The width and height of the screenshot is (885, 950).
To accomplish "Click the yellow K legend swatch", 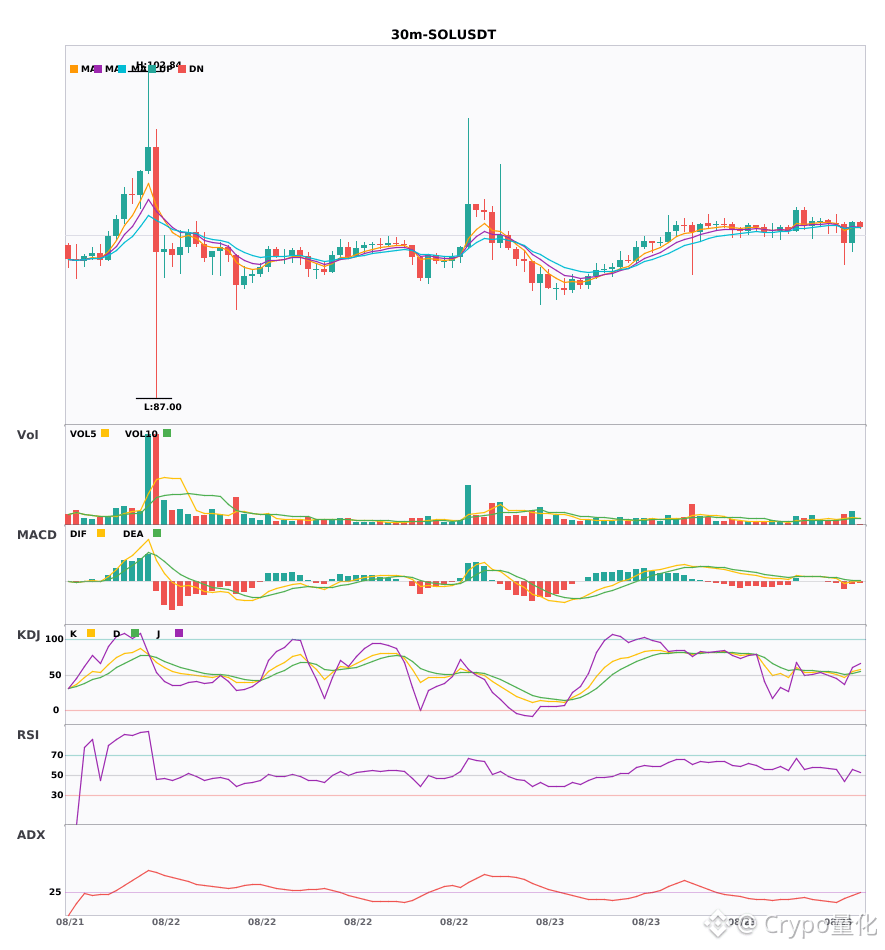I will (x=91, y=633).
